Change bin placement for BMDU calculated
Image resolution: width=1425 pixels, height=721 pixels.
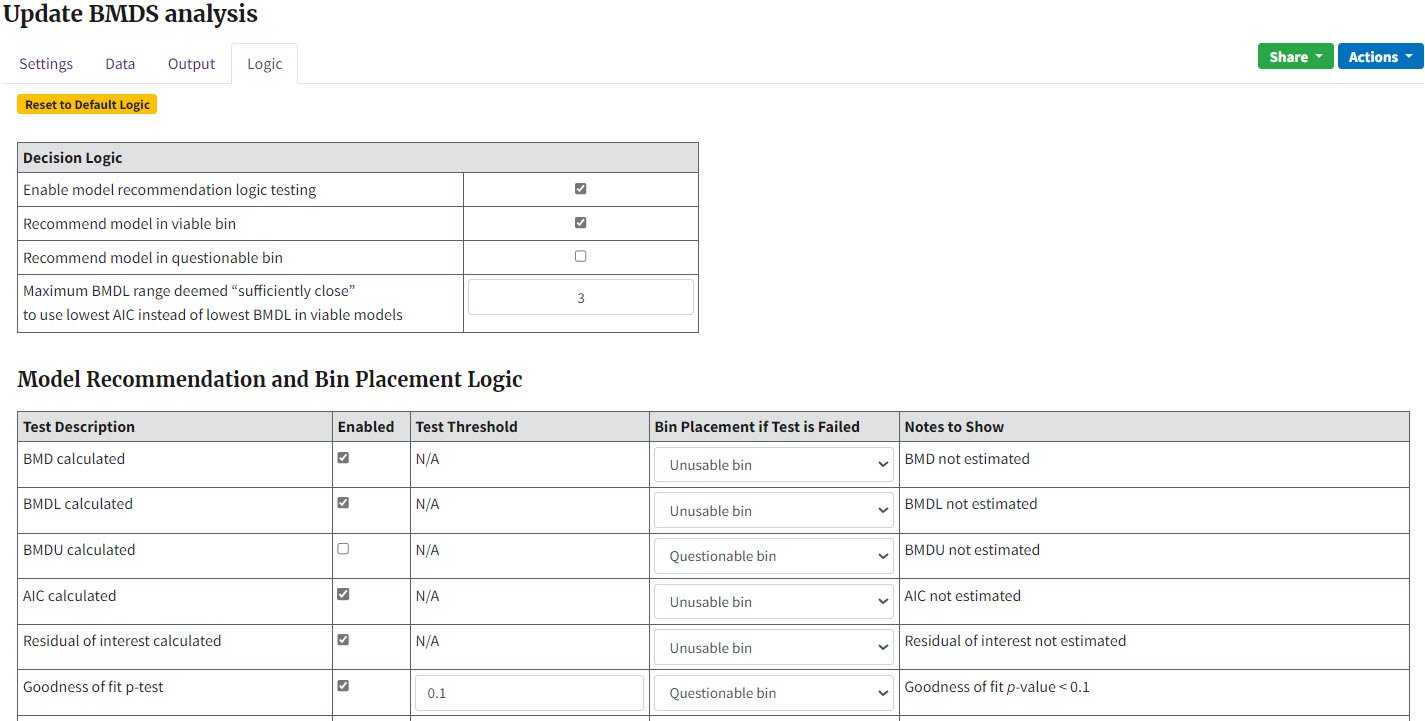click(x=772, y=555)
